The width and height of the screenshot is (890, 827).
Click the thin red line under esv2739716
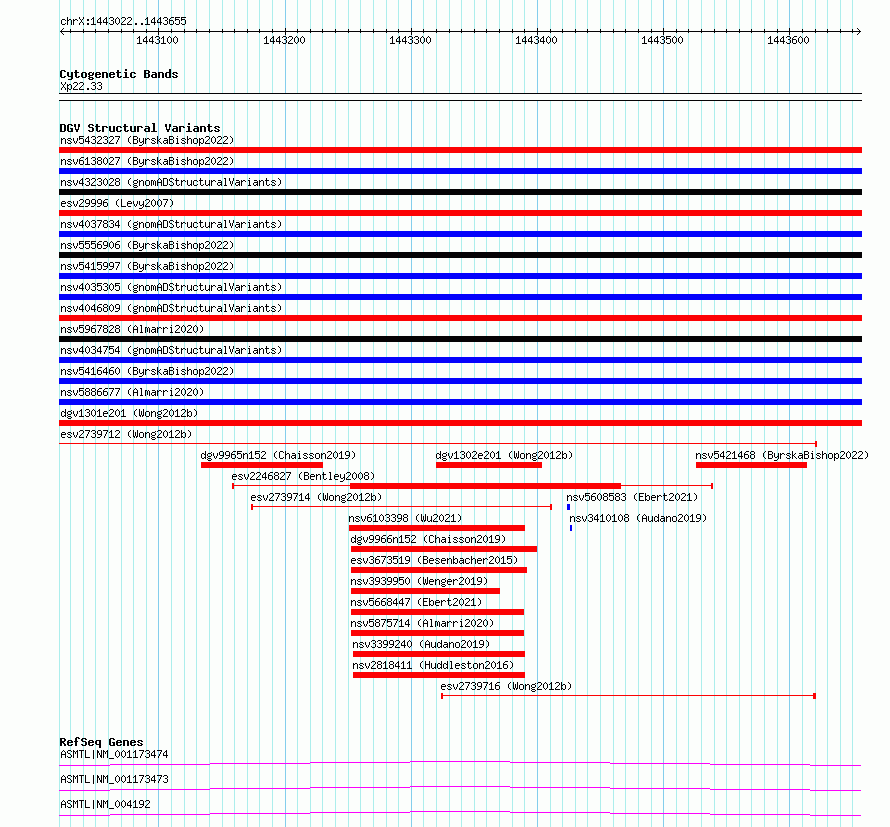point(628,696)
